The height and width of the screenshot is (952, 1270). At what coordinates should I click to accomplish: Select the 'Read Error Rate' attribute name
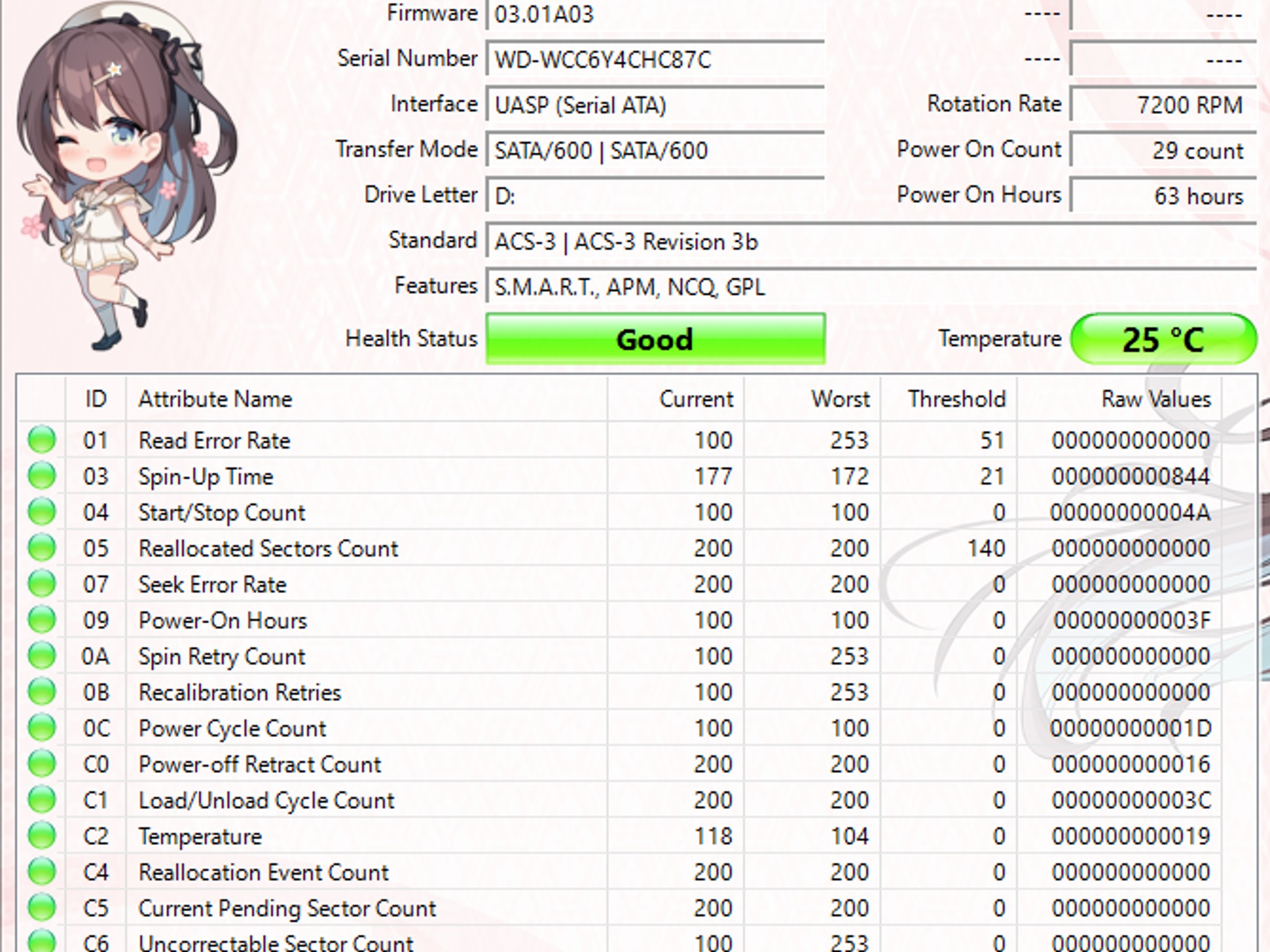[215, 440]
